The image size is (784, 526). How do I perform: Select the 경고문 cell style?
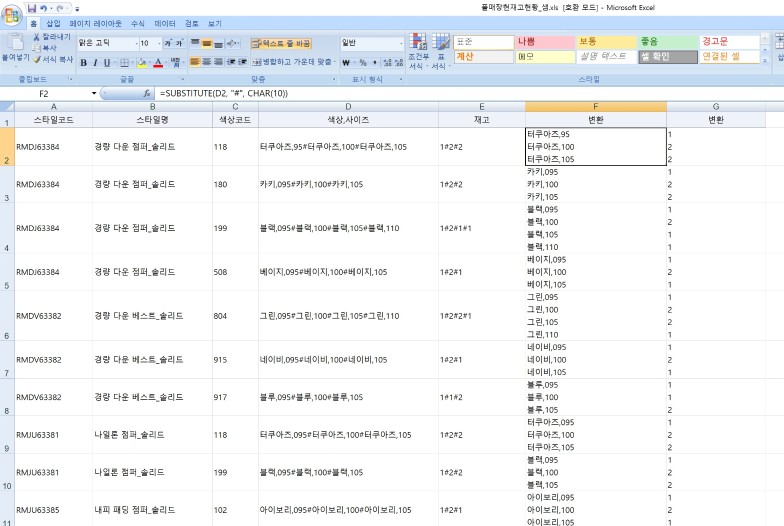(x=730, y=42)
